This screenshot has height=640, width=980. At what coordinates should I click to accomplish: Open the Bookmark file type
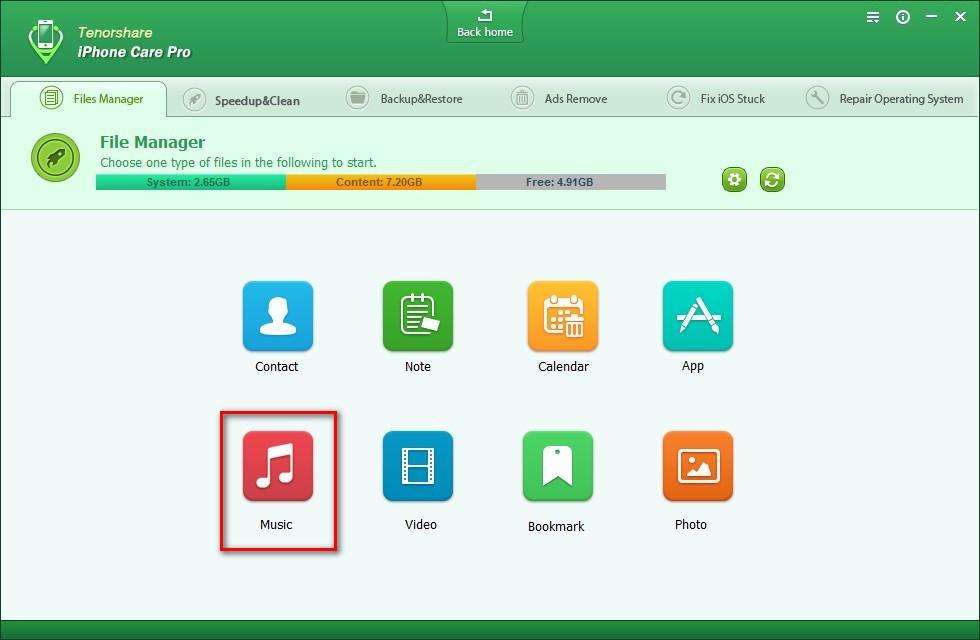point(558,466)
